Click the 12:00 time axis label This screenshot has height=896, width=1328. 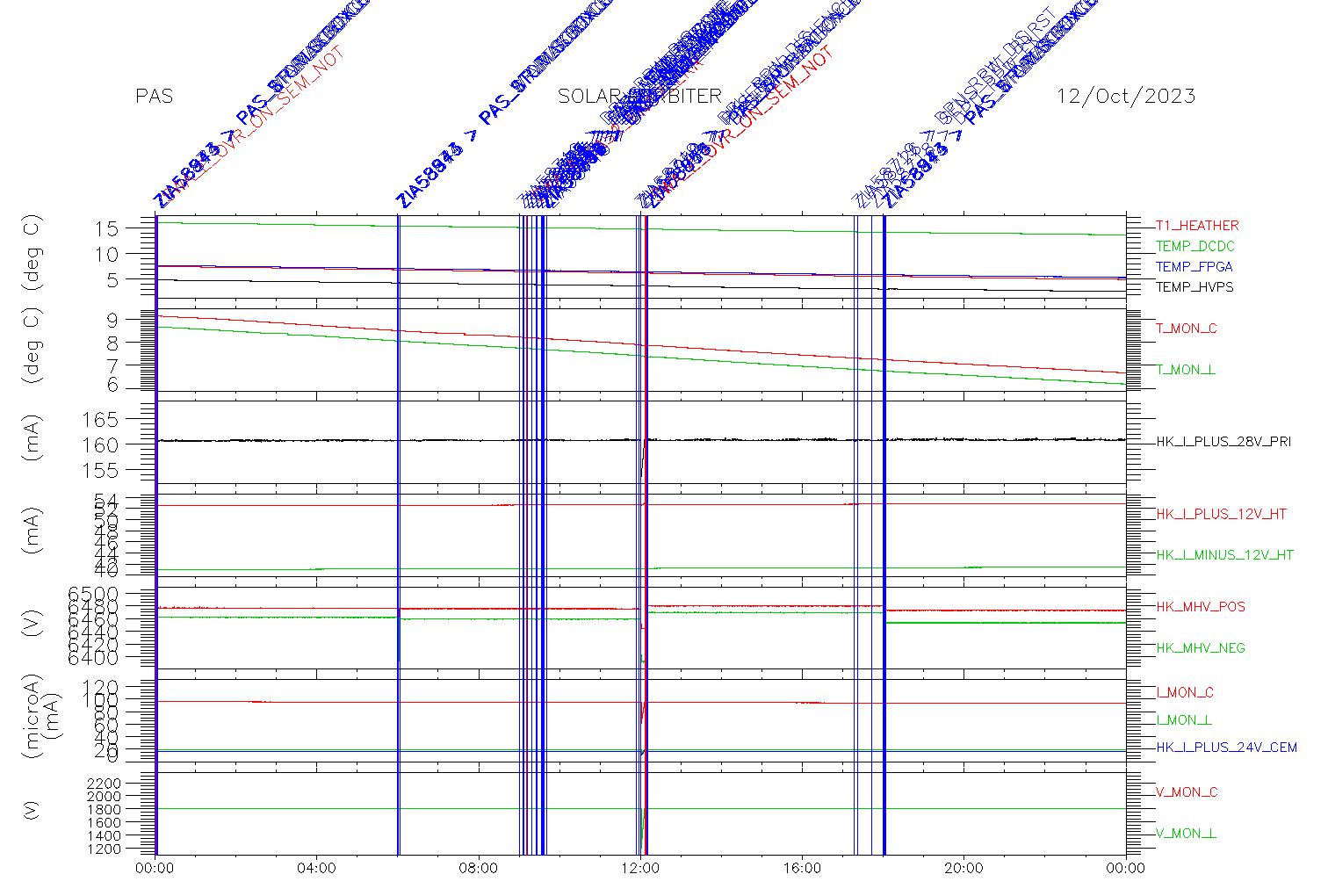click(x=640, y=869)
